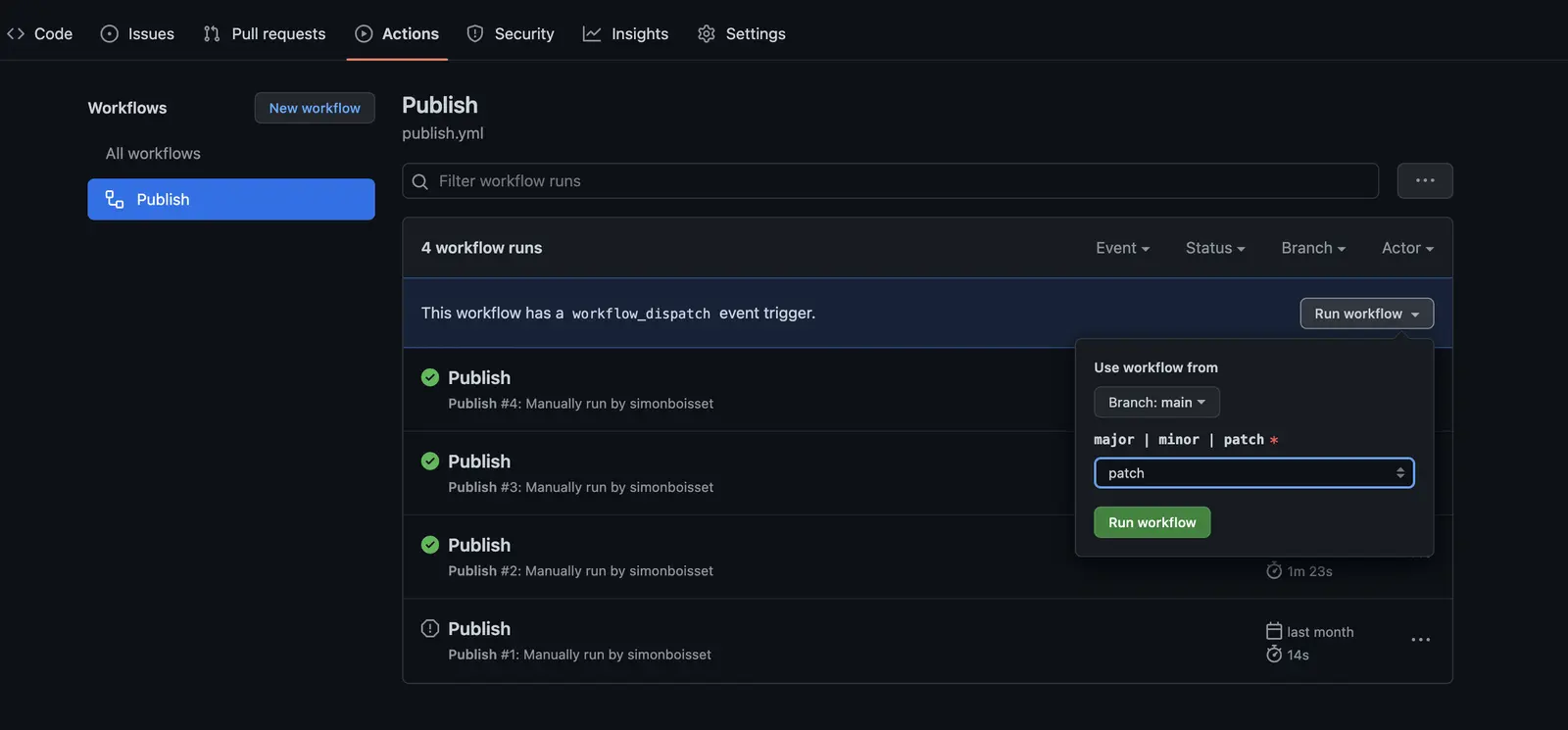
Task: Switch to the Insights tab
Action: pyautogui.click(x=626, y=33)
